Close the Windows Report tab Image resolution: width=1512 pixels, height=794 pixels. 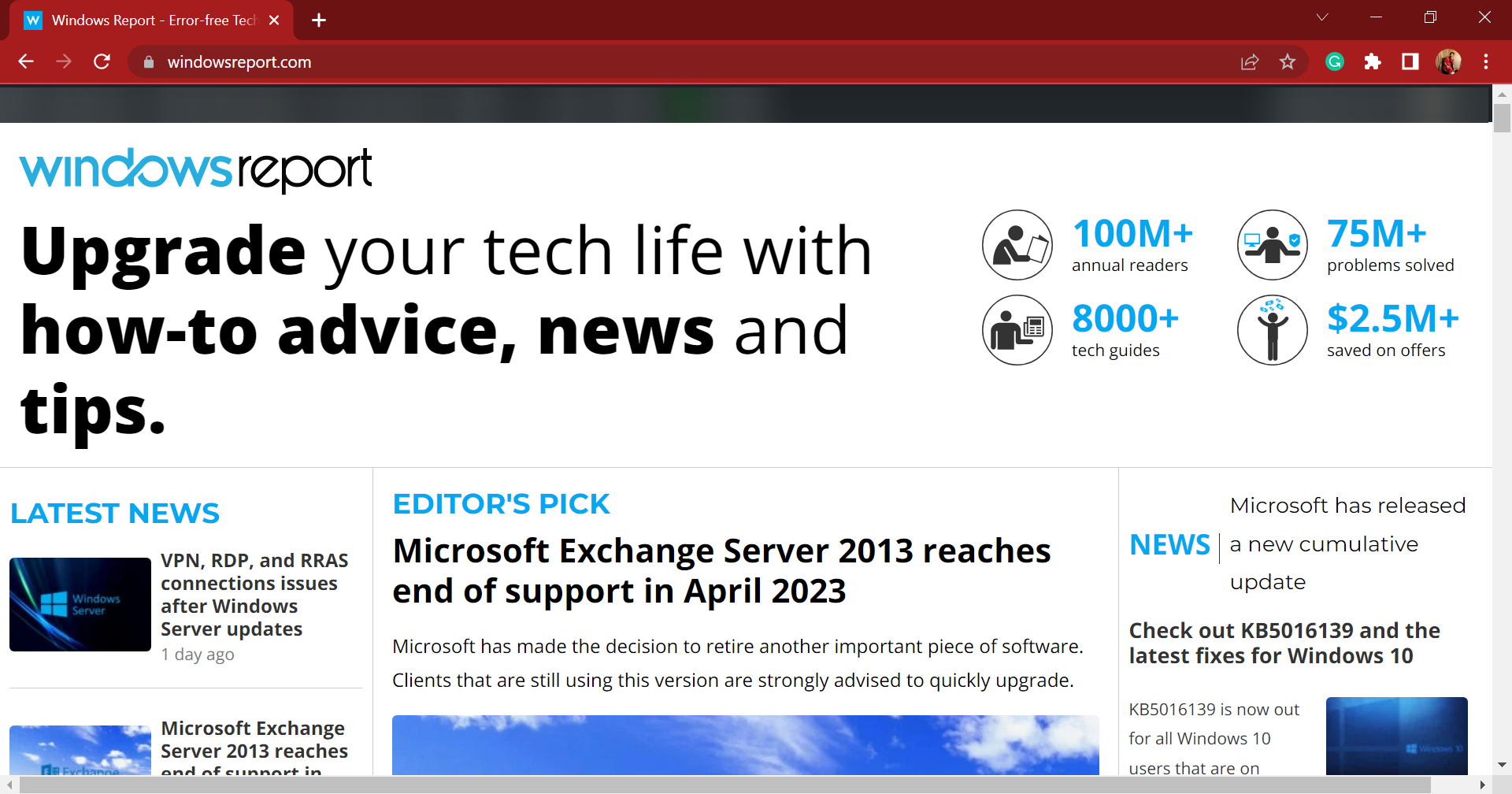(274, 20)
